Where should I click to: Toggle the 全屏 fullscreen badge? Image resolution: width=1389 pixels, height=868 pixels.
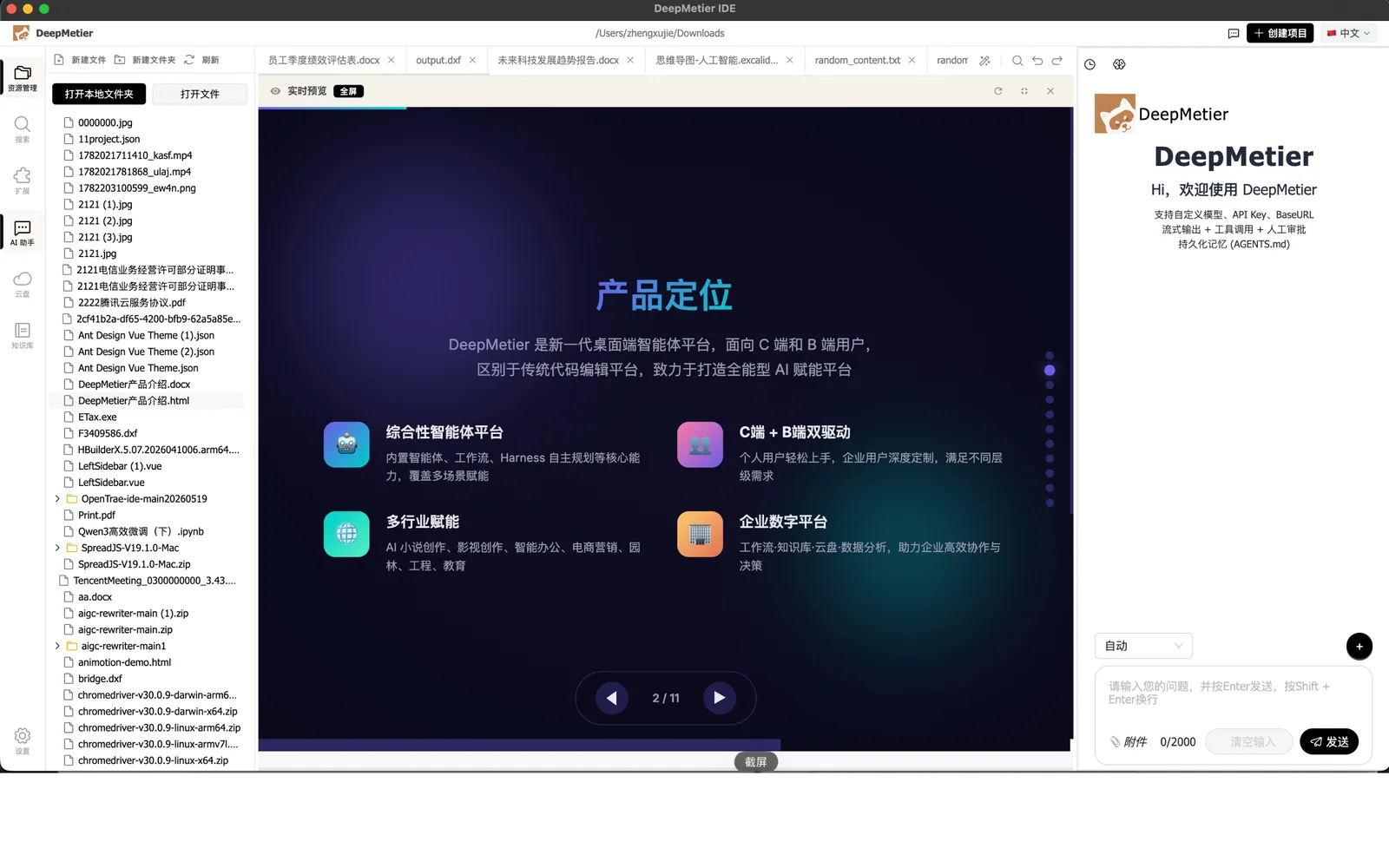pyautogui.click(x=348, y=91)
